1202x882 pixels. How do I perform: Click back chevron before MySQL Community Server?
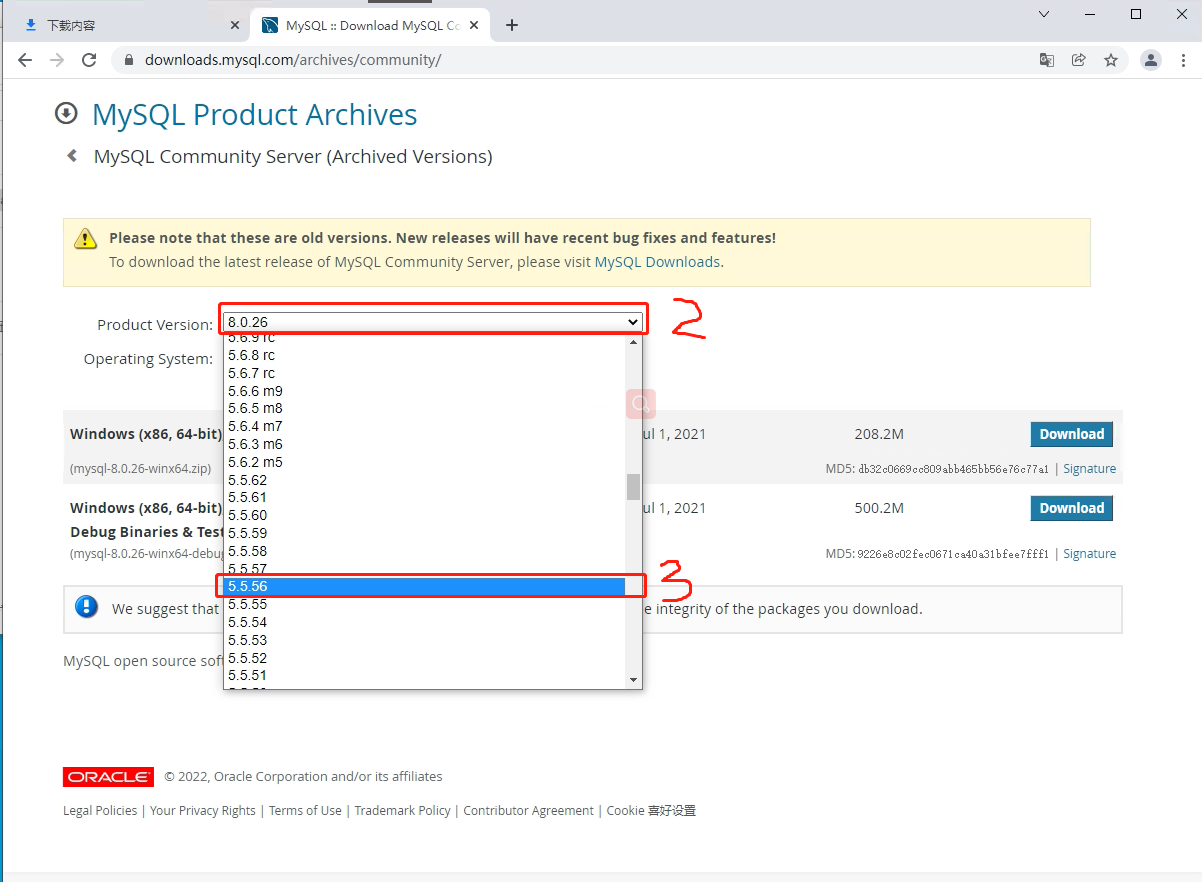pos(72,156)
